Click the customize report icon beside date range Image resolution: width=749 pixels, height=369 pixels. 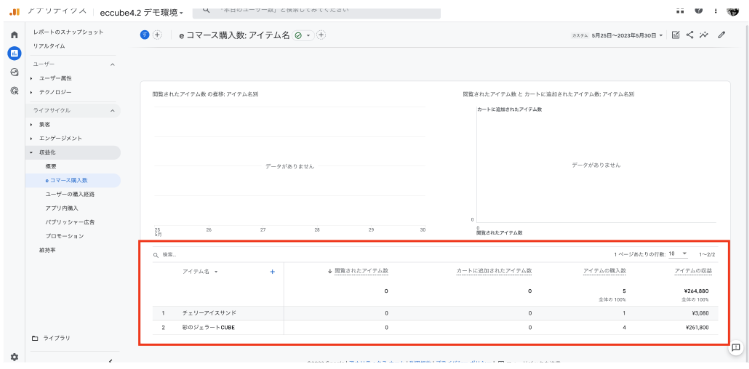pos(675,35)
